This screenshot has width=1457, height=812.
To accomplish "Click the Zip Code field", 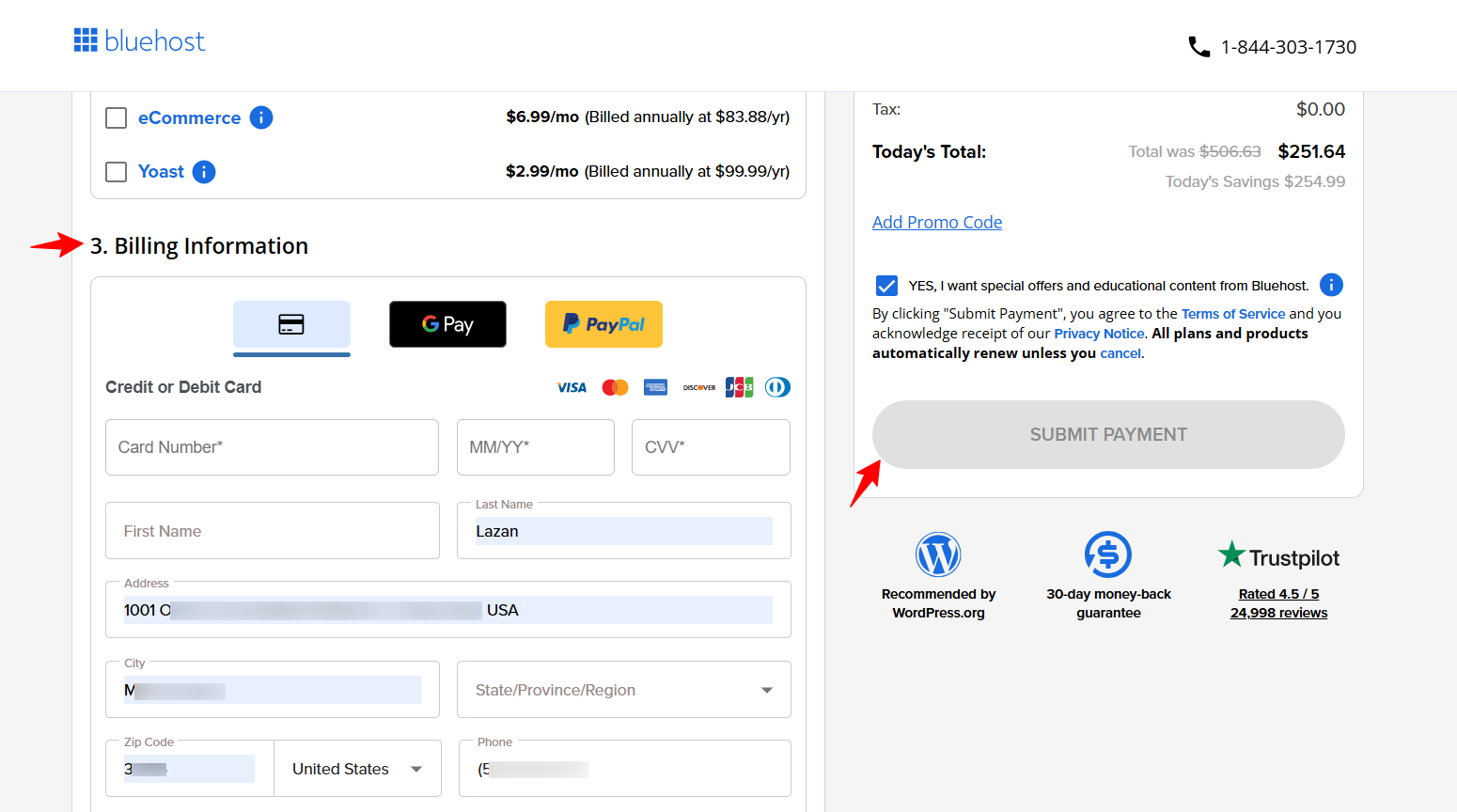I will coord(190,769).
